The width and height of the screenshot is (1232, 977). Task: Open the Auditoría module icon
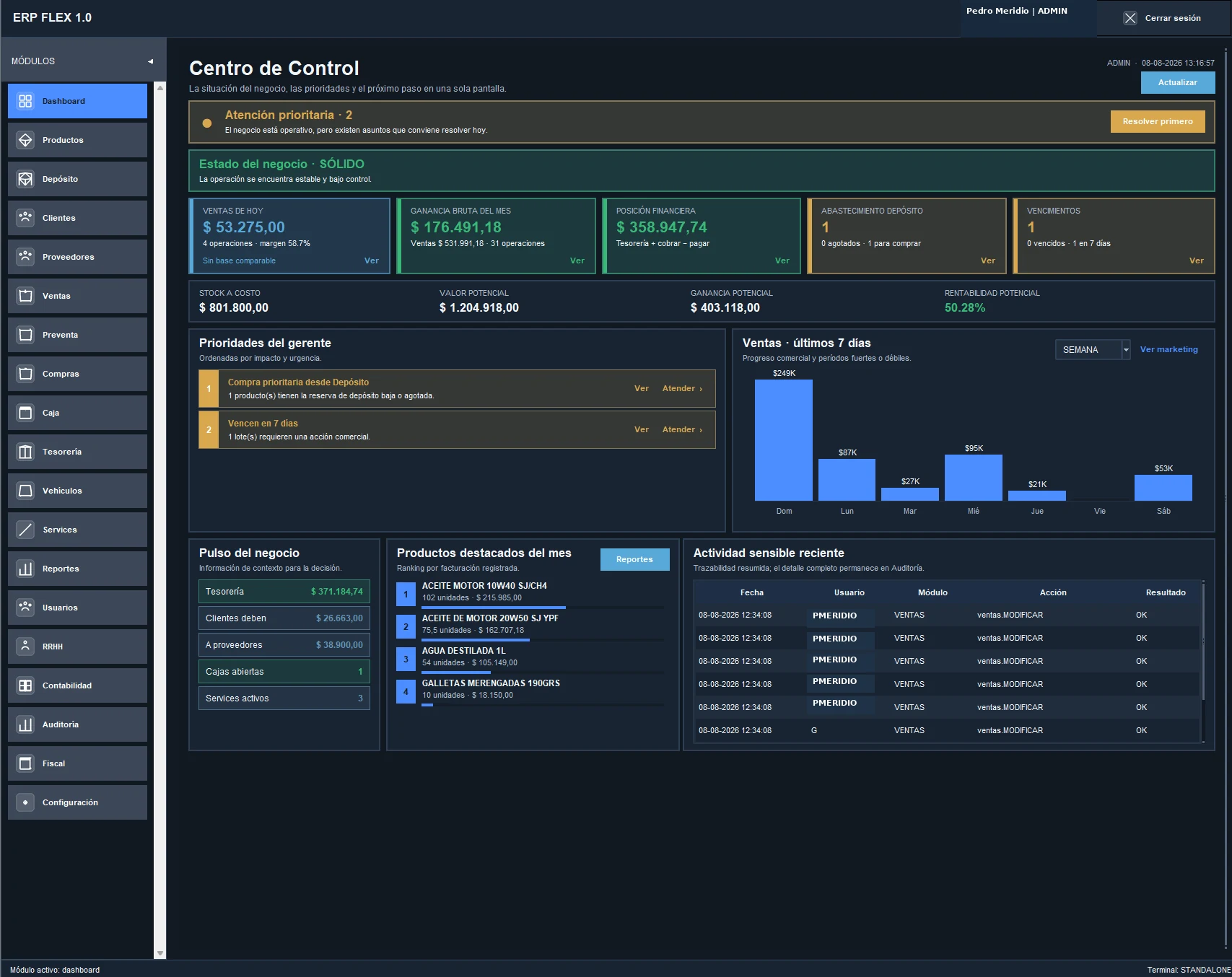tap(25, 724)
